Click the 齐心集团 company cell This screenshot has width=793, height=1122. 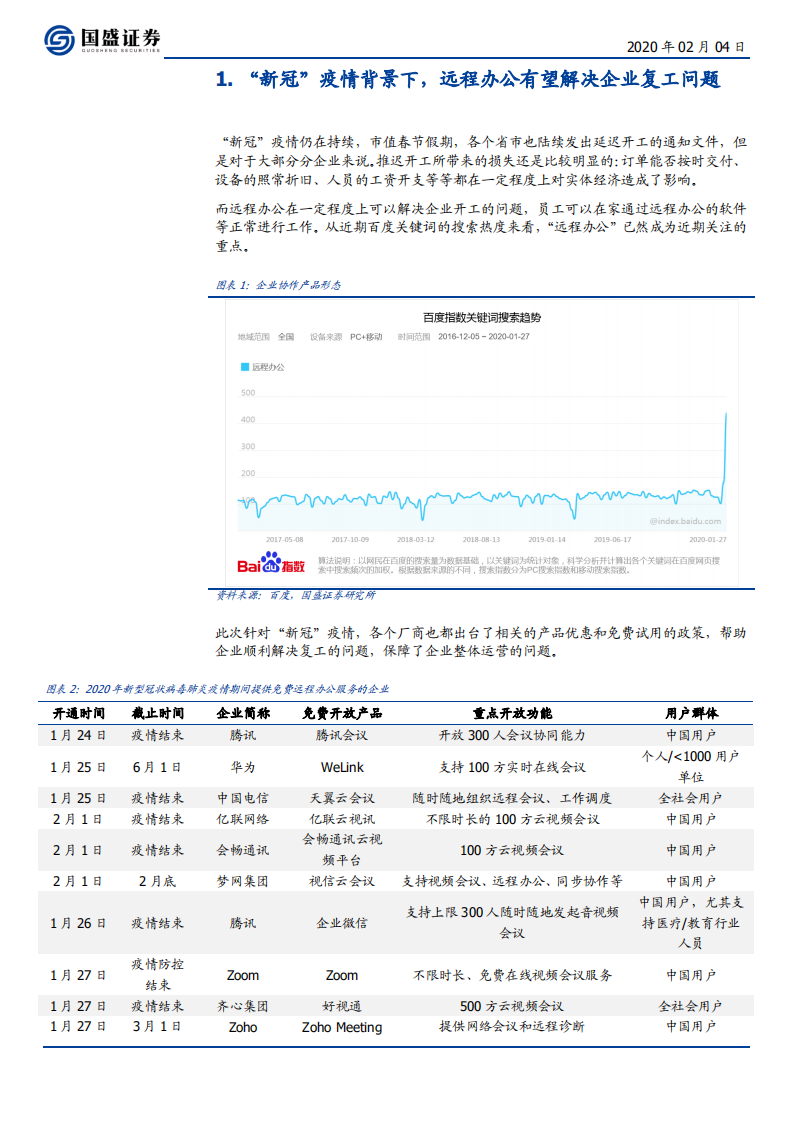243,1007
